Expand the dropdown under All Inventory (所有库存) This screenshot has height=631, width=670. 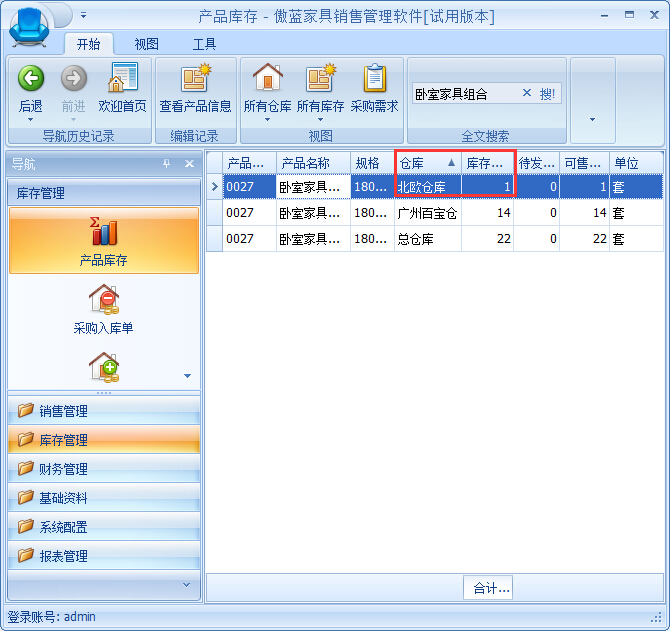[320, 120]
